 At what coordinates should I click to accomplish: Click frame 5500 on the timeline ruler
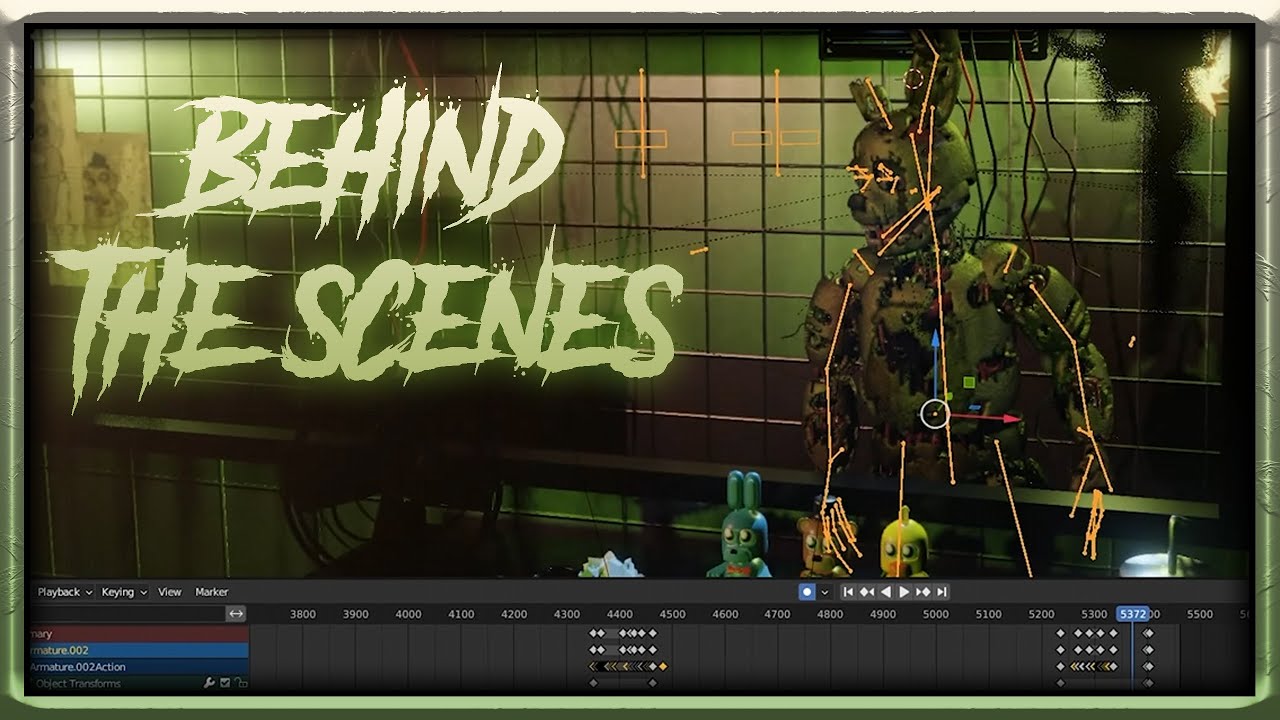coord(1199,614)
